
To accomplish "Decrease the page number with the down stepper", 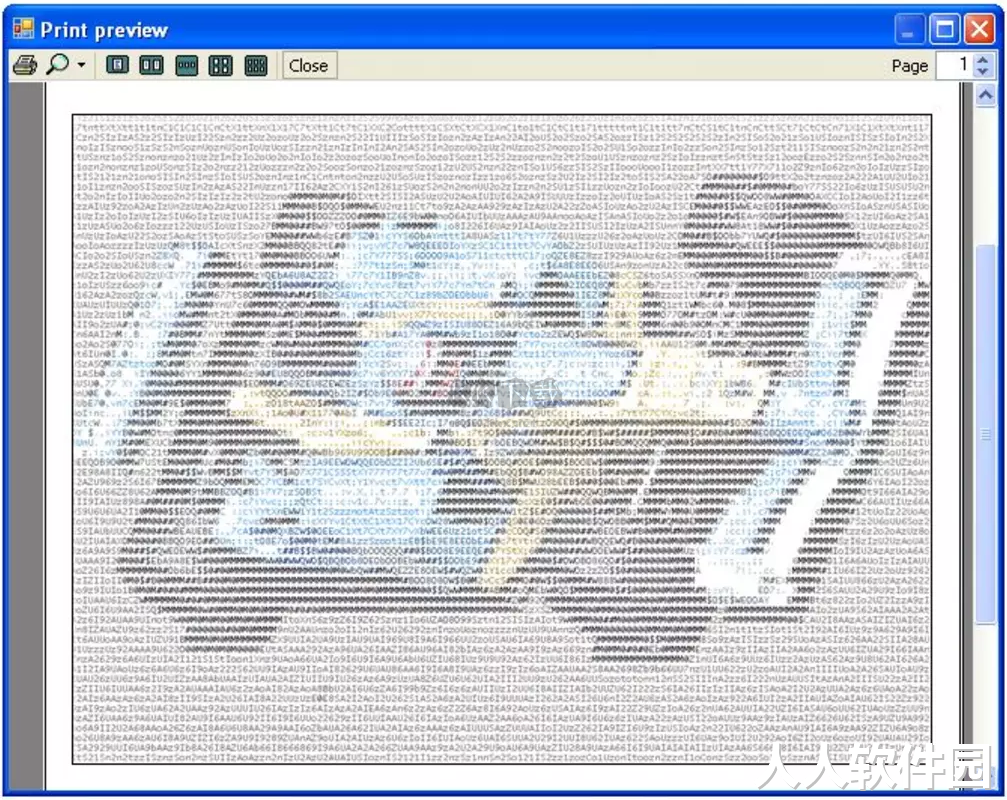I will tap(983, 73).
